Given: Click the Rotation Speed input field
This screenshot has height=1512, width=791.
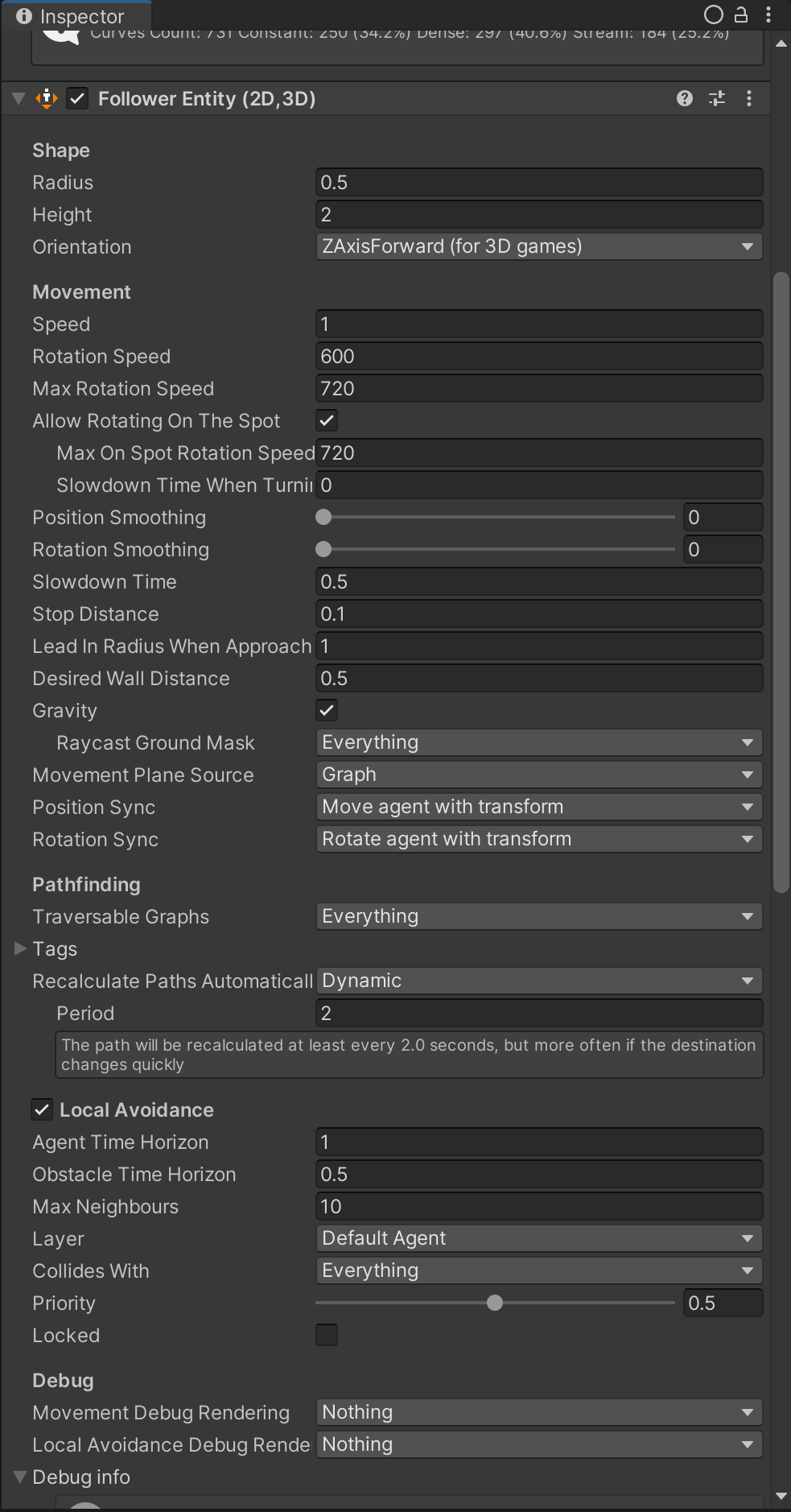Looking at the screenshot, I should [538, 356].
